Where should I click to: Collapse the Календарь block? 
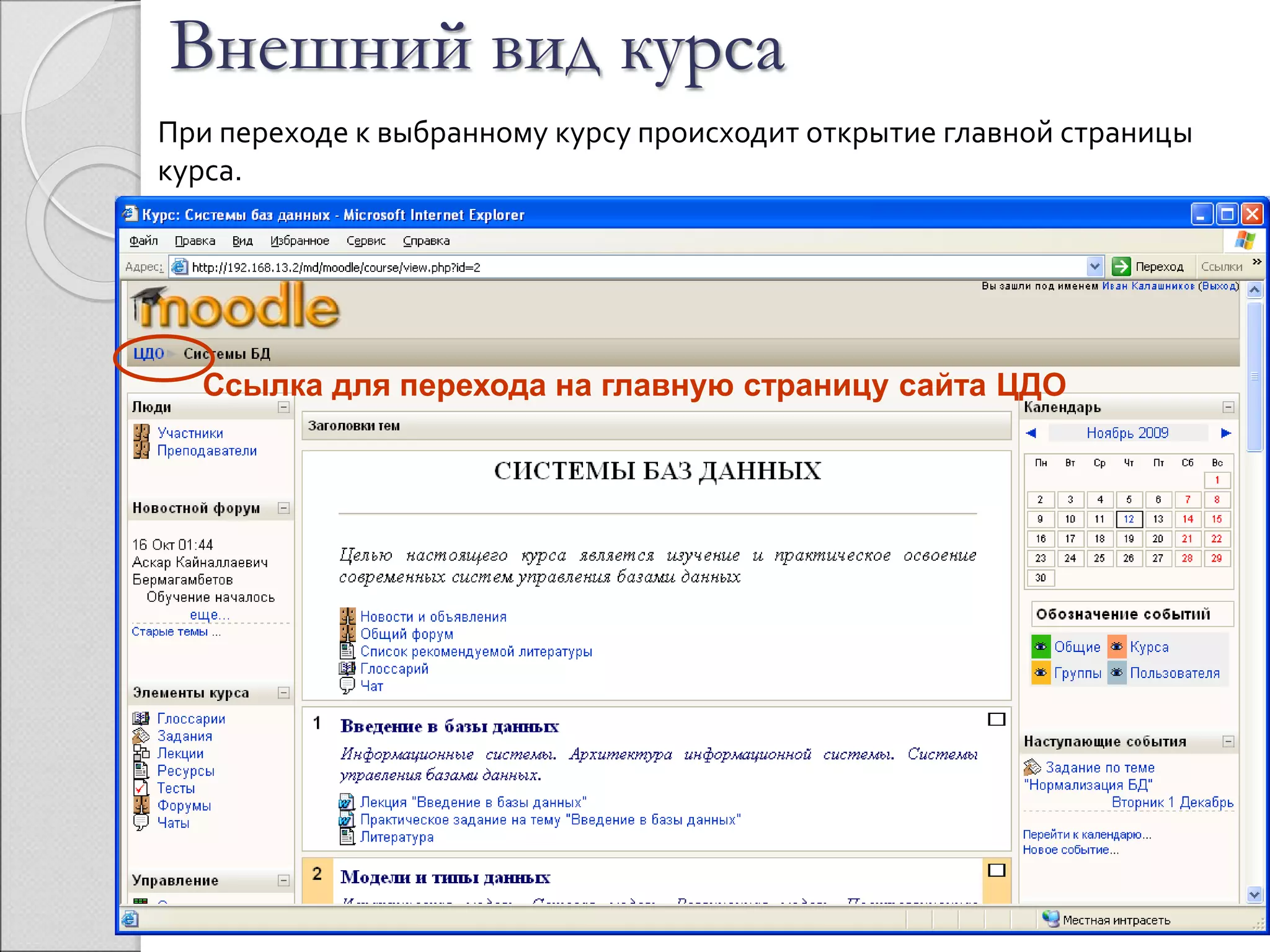point(1228,407)
